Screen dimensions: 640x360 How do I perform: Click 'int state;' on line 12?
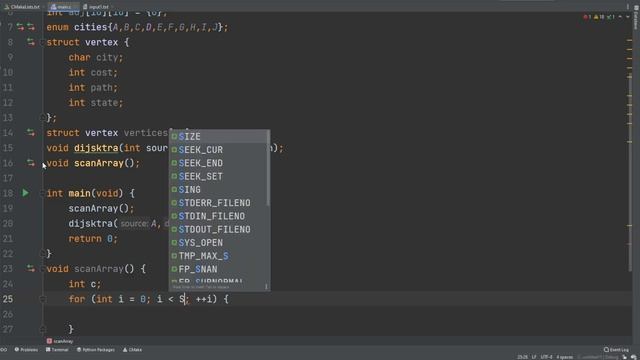tap(96, 102)
